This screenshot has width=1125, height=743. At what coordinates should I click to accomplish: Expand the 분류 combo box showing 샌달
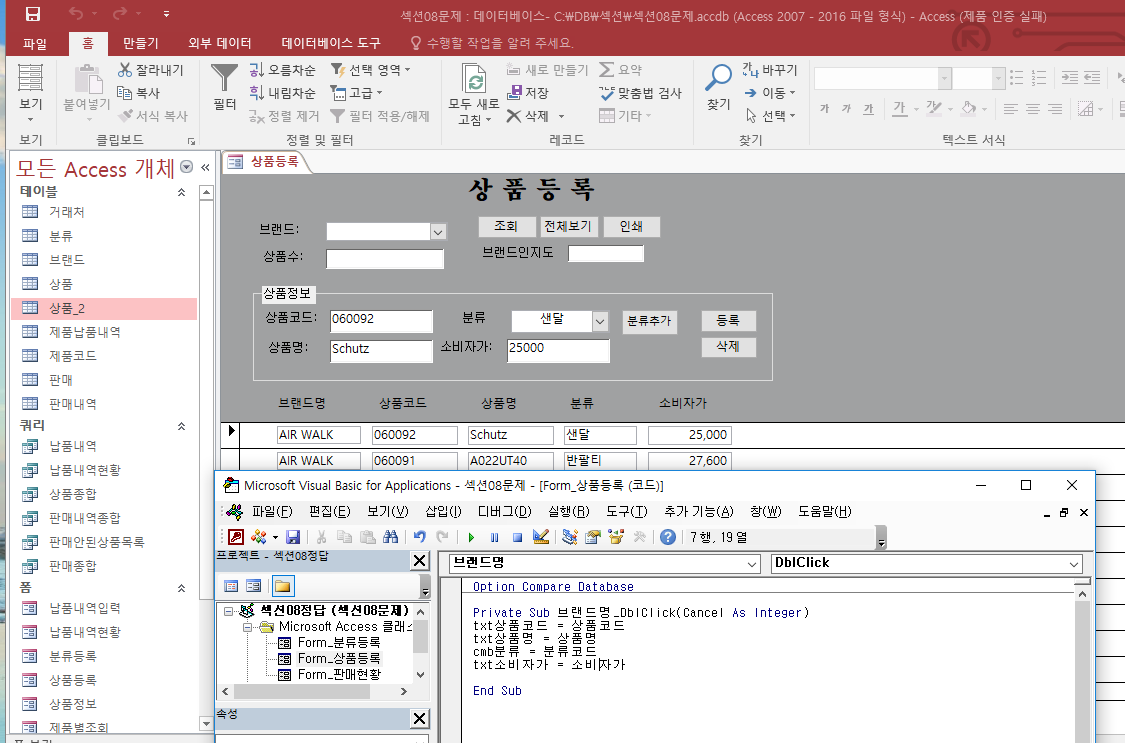pos(600,321)
